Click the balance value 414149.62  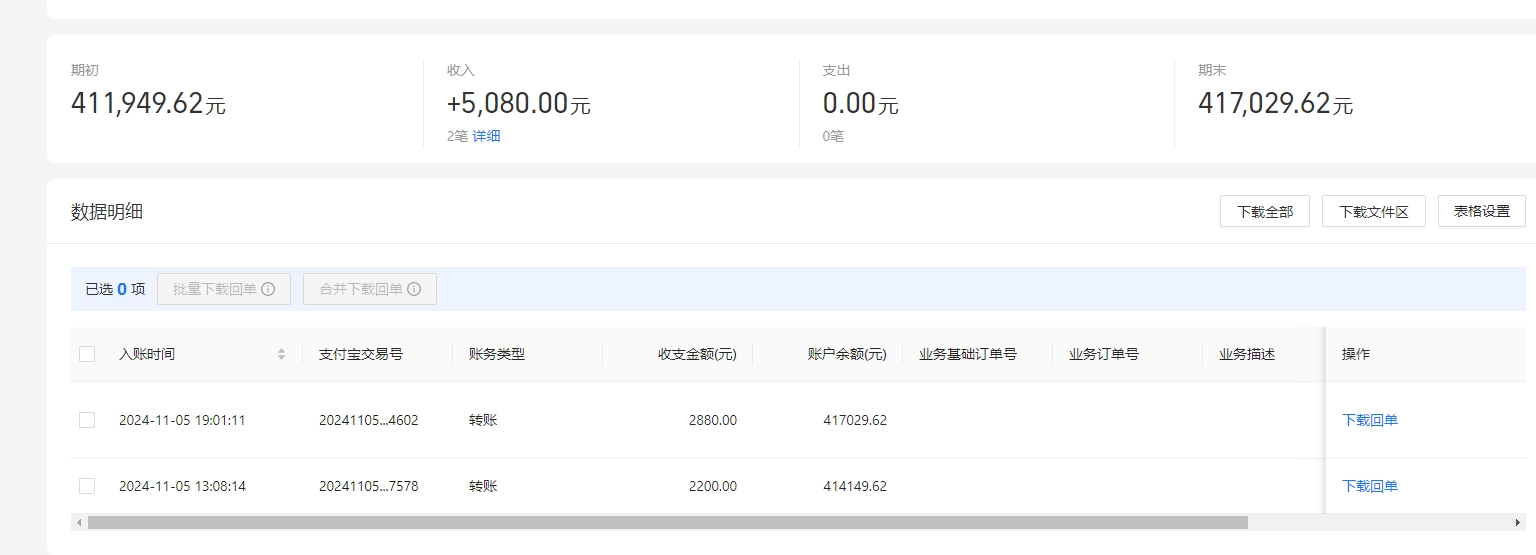coord(855,486)
